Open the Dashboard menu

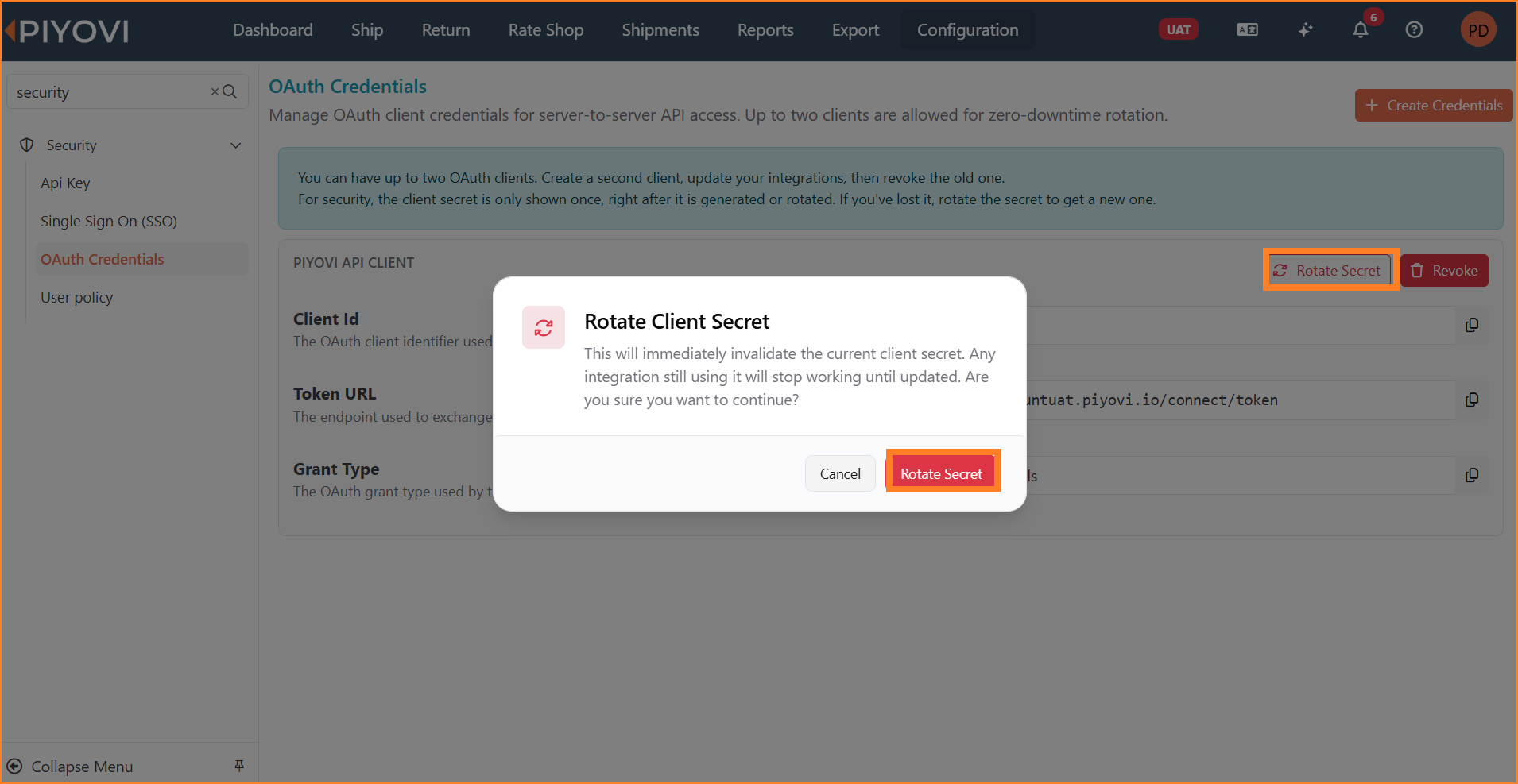273,30
